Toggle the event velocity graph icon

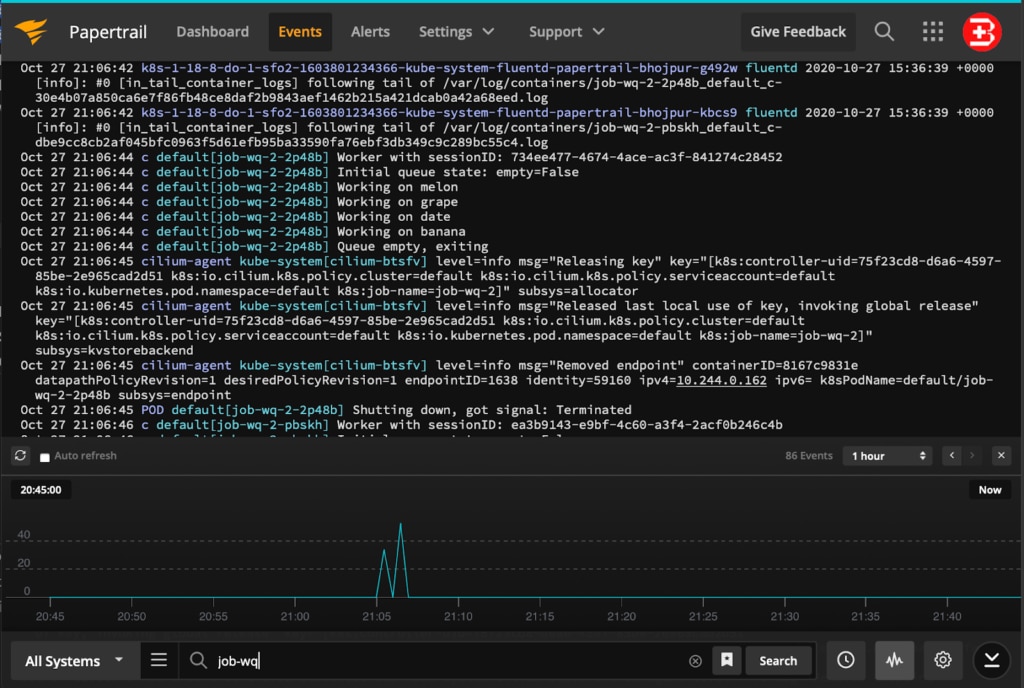894,660
